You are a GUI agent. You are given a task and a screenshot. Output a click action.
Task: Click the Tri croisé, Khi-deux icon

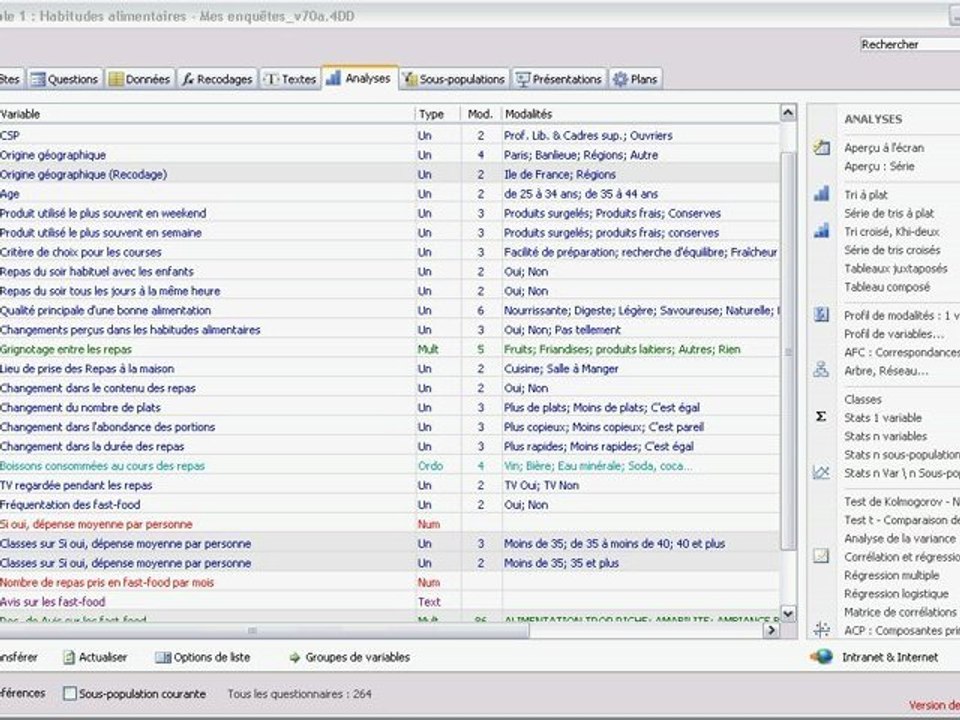822,231
